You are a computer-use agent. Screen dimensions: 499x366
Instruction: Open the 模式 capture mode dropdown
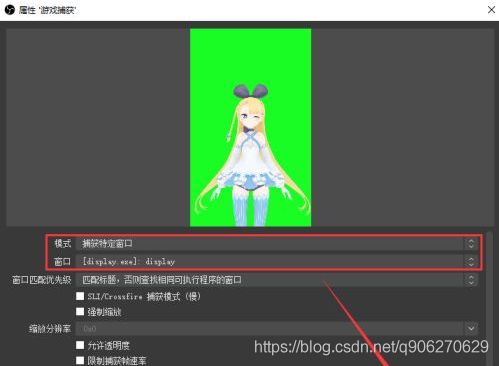point(277,244)
